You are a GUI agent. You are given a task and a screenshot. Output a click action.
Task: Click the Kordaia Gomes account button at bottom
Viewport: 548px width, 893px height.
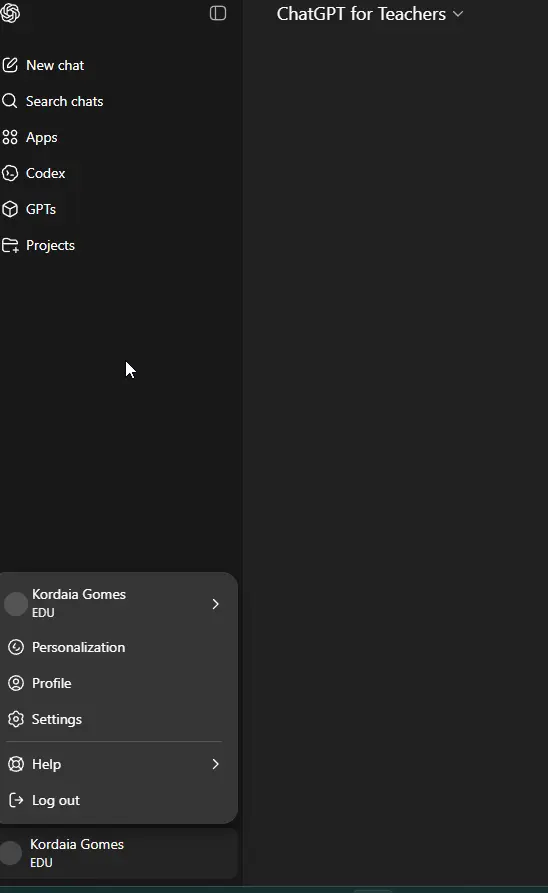point(118,853)
